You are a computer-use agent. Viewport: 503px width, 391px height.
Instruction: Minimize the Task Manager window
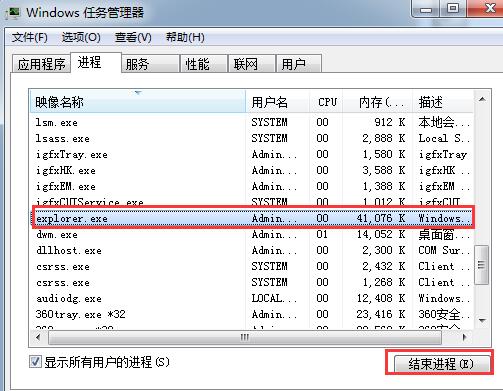coord(426,8)
